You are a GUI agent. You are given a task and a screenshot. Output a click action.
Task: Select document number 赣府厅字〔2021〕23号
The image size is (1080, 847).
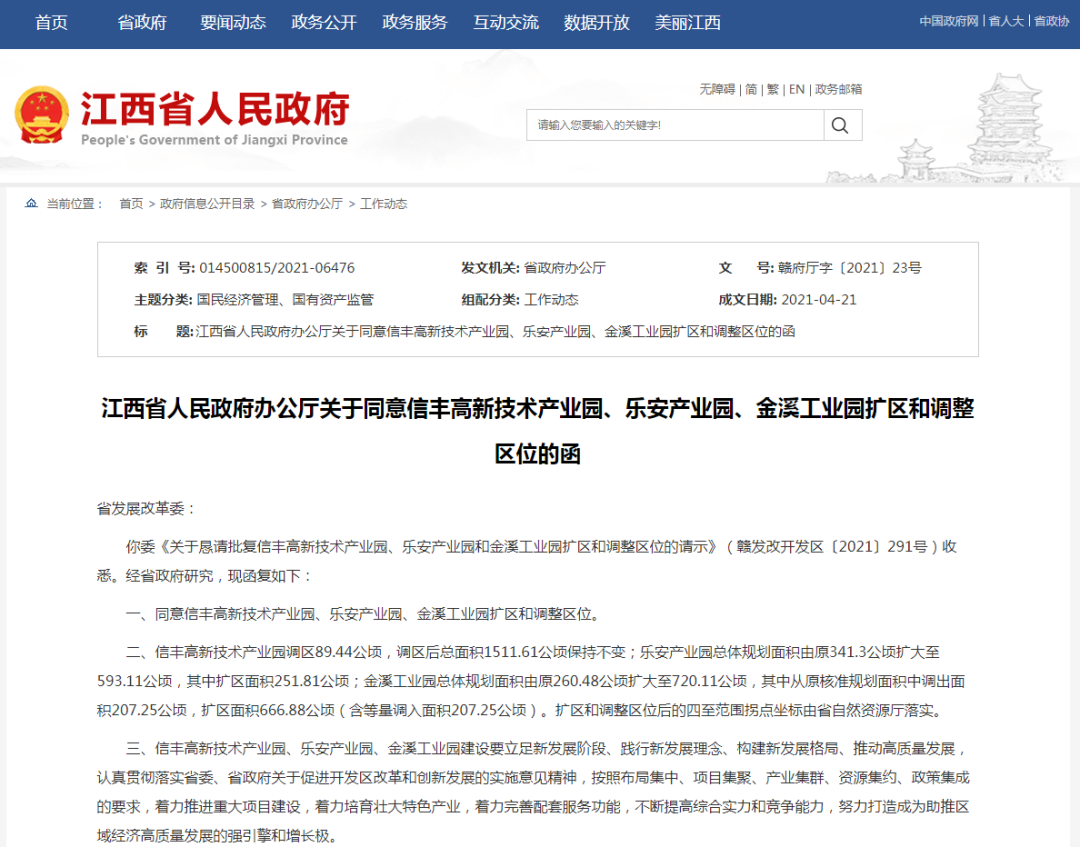(849, 268)
